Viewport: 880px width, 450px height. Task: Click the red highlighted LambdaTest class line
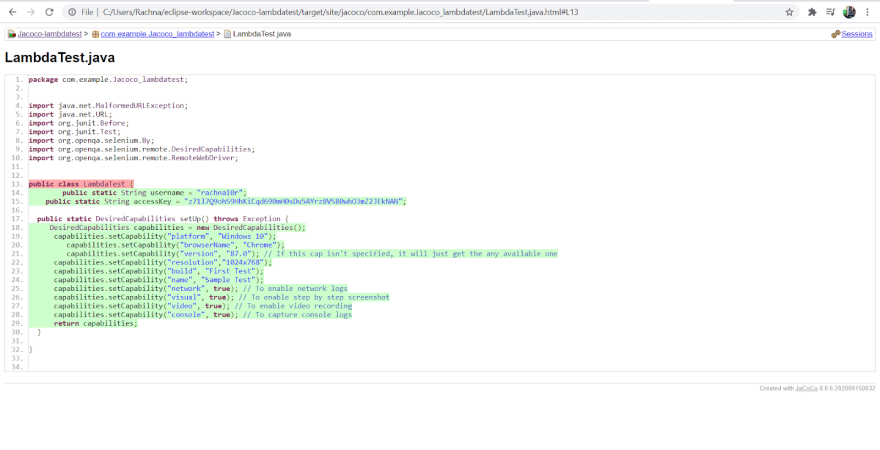[81, 184]
